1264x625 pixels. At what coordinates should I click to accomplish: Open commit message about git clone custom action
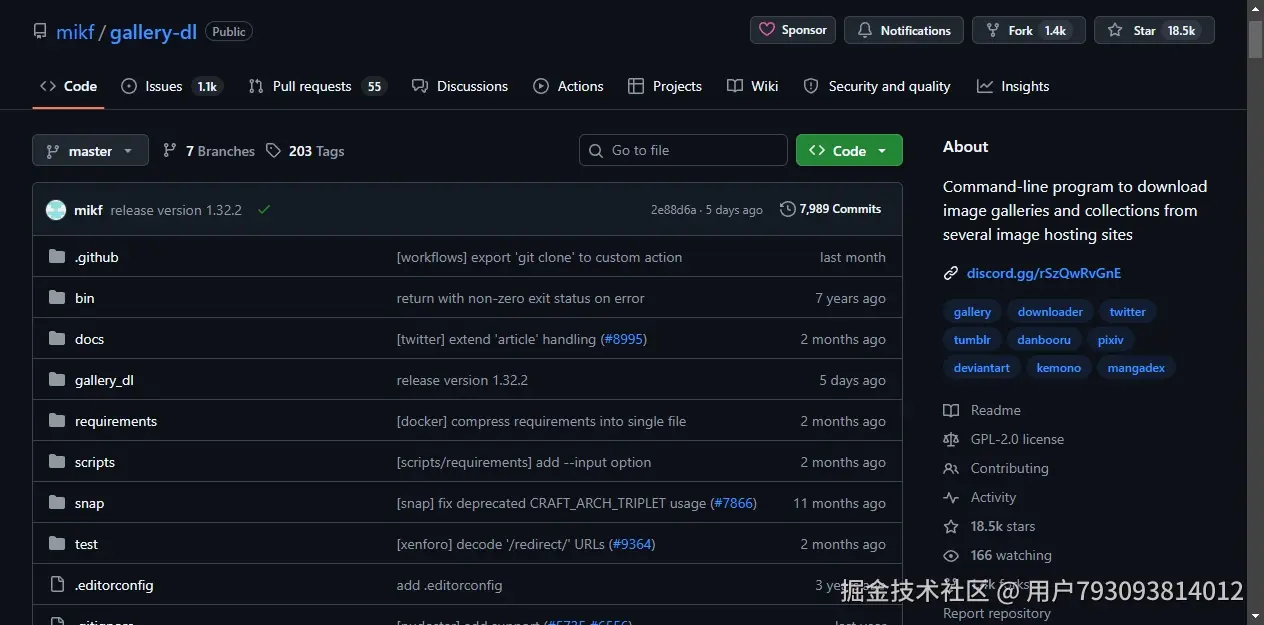click(x=539, y=257)
